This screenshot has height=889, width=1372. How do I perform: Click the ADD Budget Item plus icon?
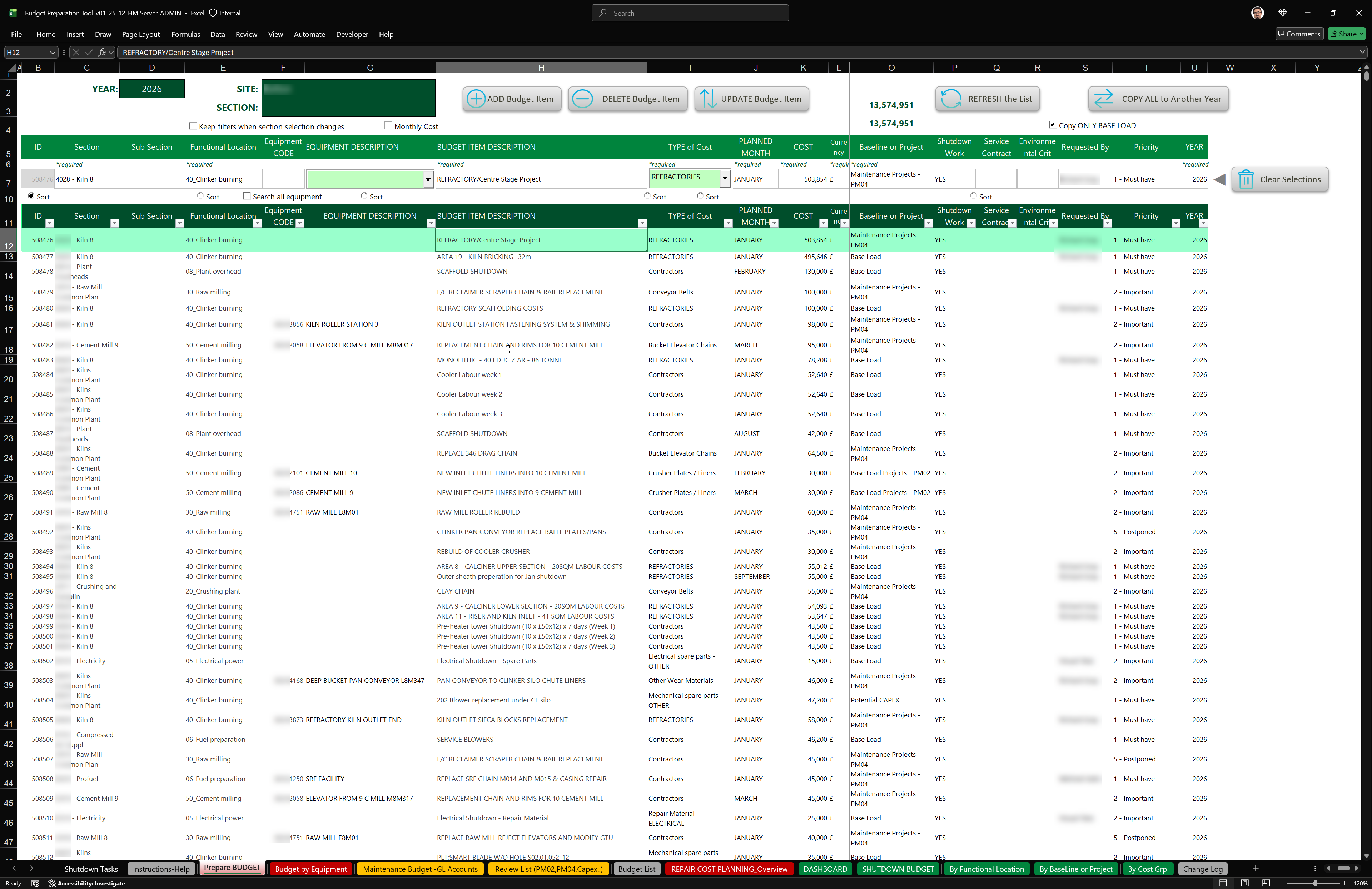click(476, 99)
